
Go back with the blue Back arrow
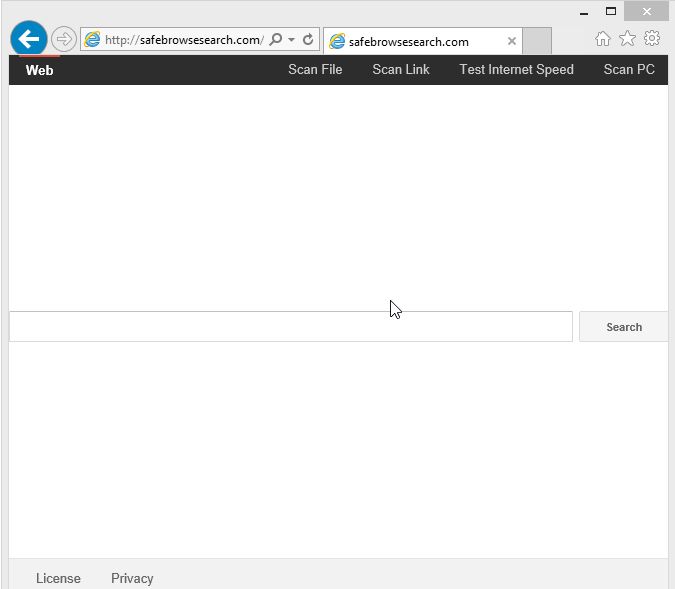(x=29, y=39)
